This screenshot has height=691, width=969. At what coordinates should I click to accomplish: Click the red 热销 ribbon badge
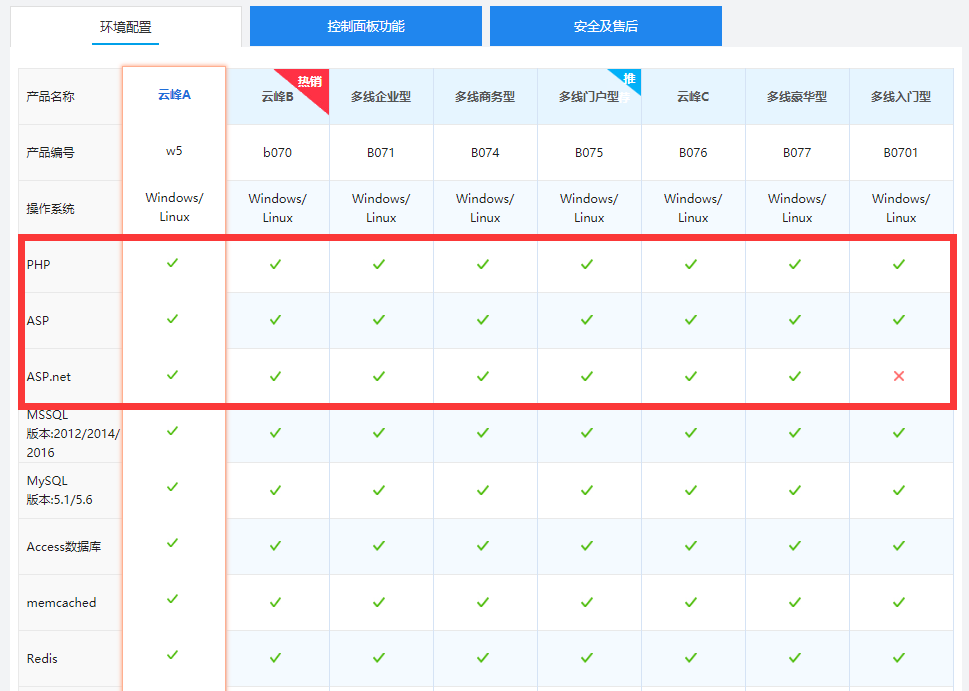point(312,82)
